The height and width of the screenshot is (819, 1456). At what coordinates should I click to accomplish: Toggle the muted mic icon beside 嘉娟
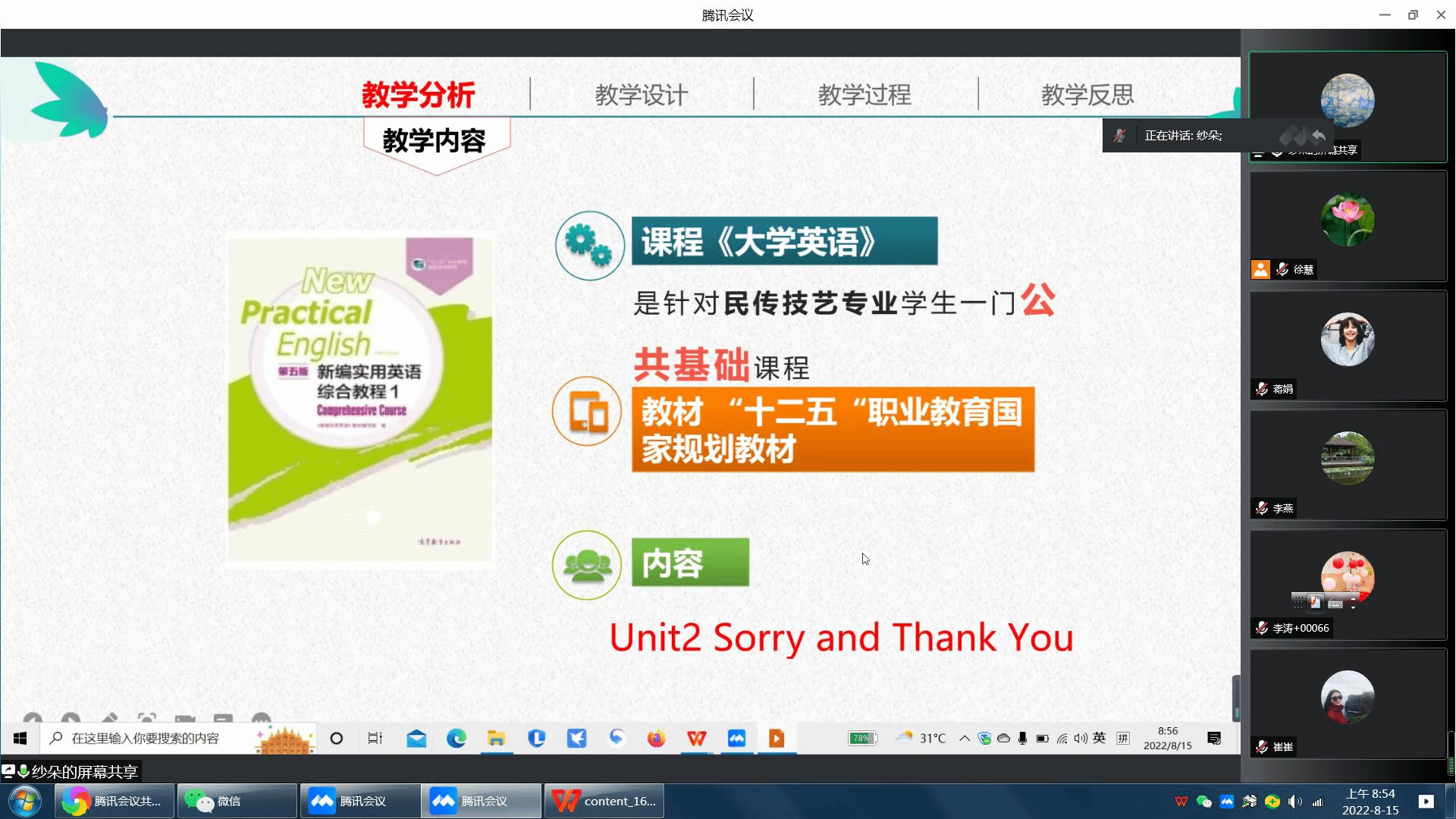tap(1262, 389)
